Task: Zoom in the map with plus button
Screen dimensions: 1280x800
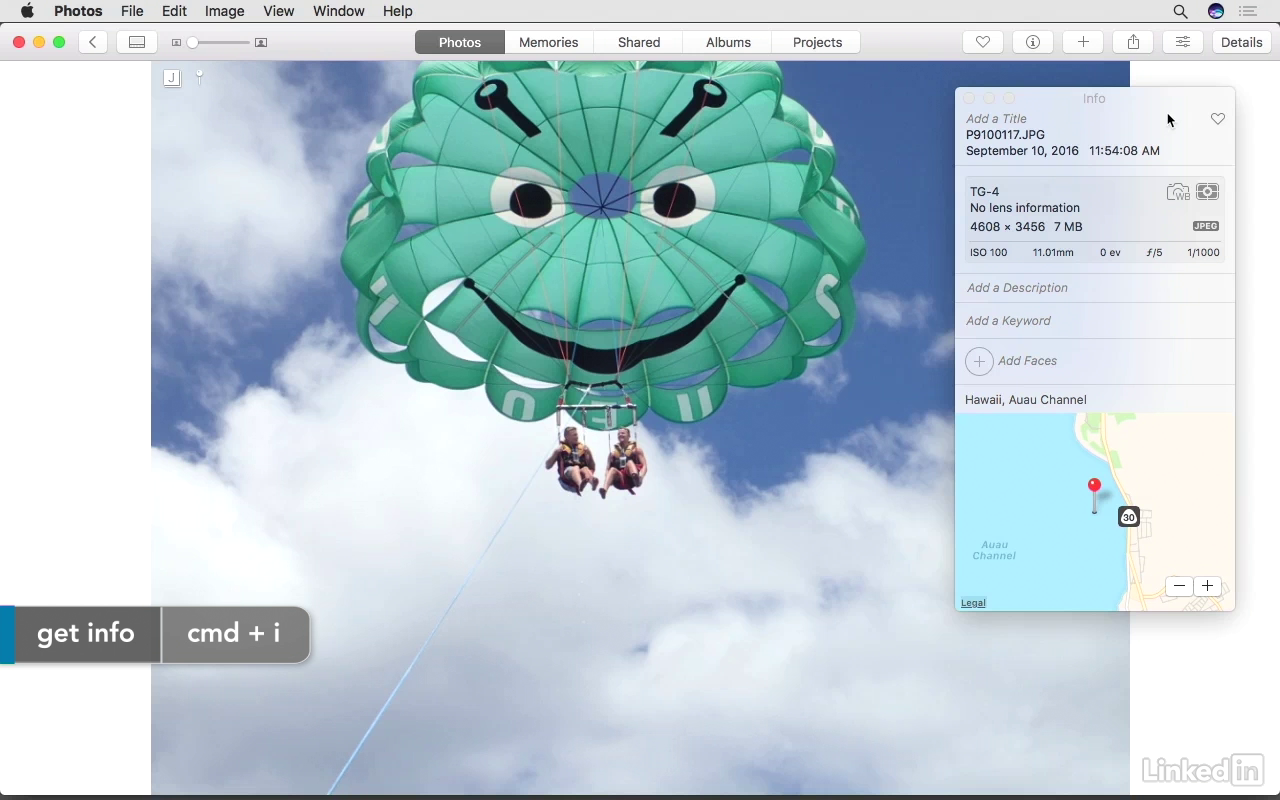Action: tap(1207, 586)
